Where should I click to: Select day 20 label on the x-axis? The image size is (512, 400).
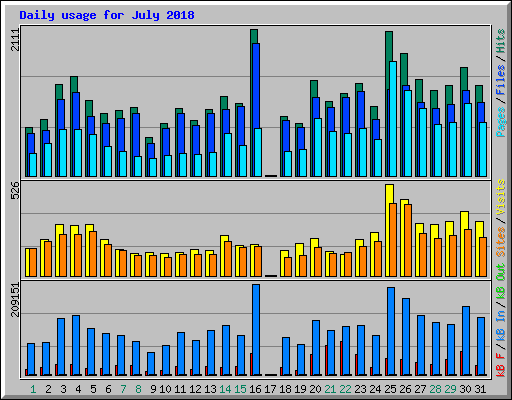click(x=315, y=389)
